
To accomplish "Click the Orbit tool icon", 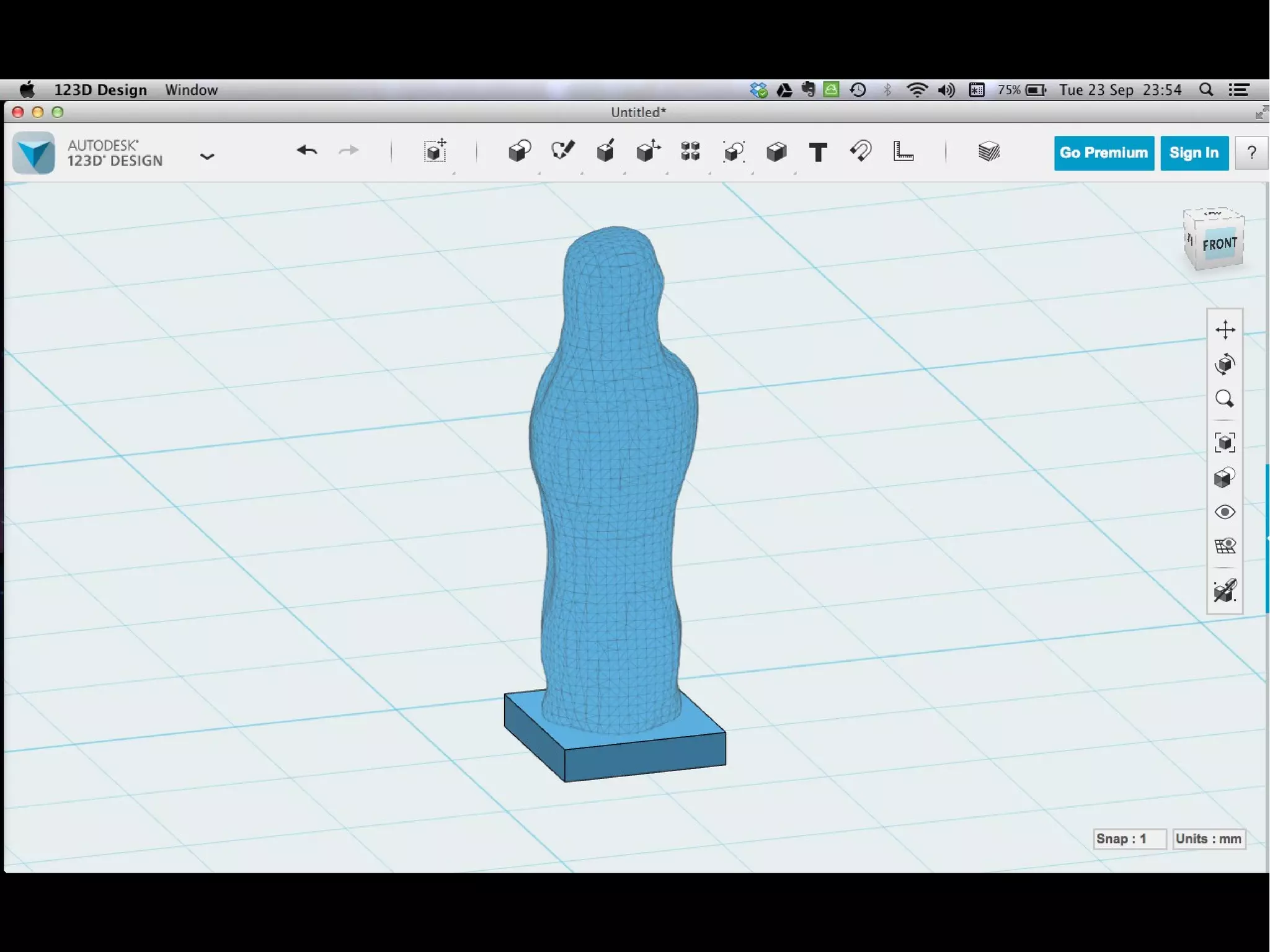I will pyautogui.click(x=1225, y=364).
